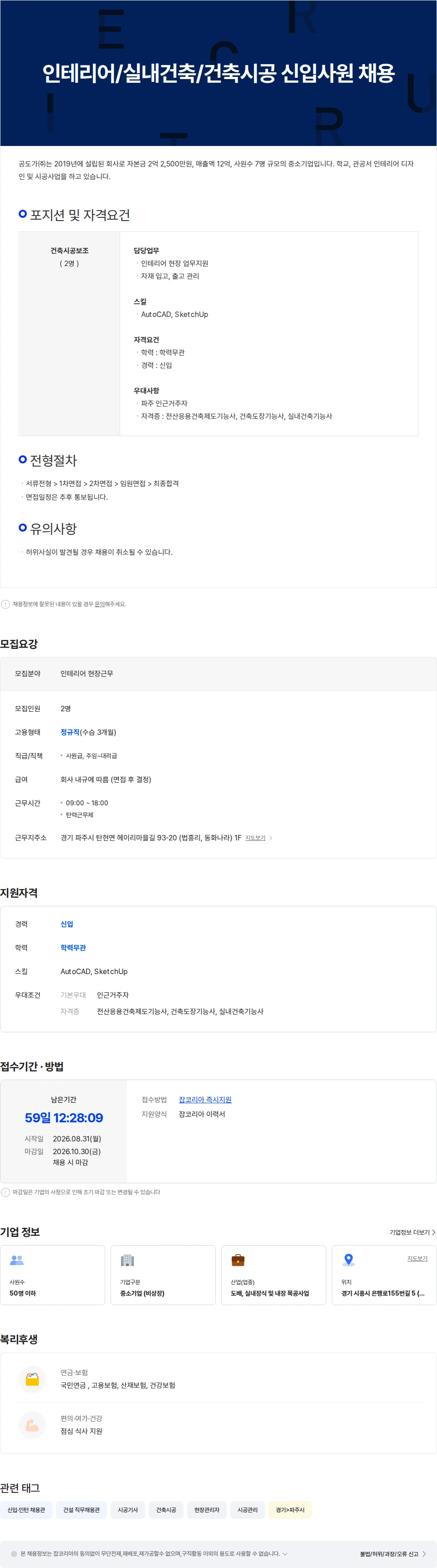Viewport: 437px width, 1568px height.
Task: Select the 시공관리 tag
Action: (248, 1510)
